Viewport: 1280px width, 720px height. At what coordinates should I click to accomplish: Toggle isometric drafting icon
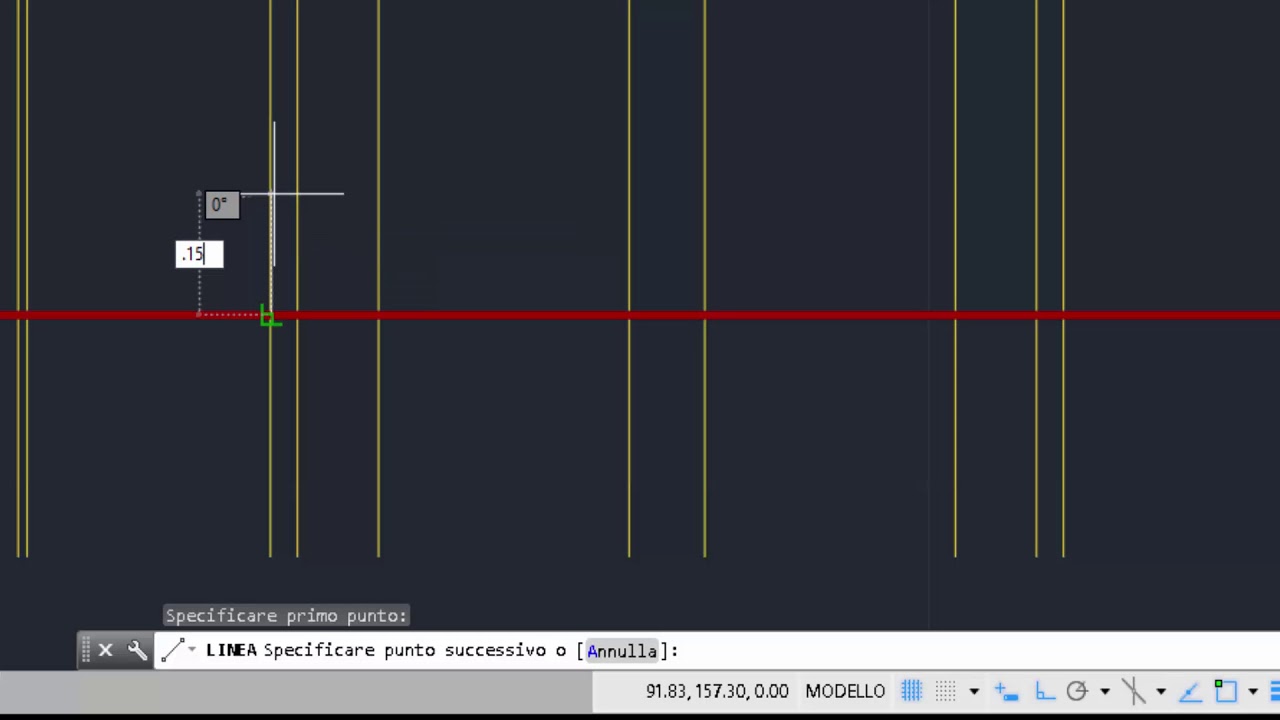point(1133,691)
